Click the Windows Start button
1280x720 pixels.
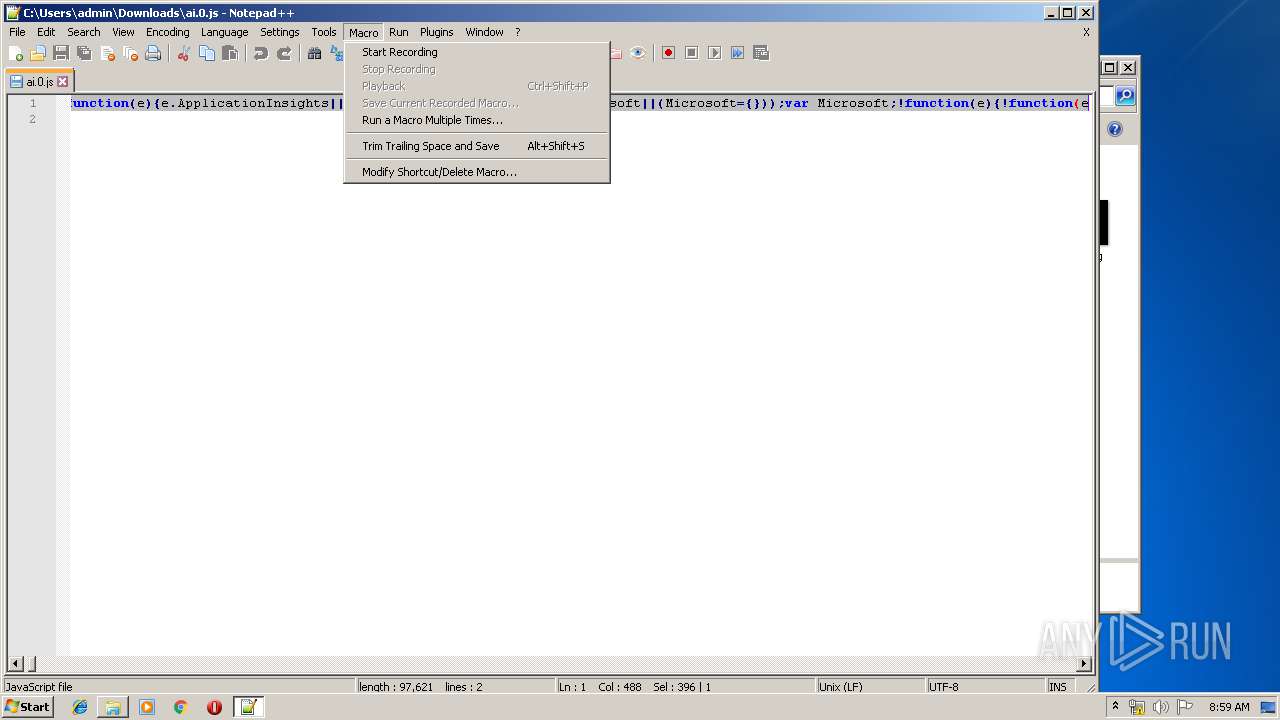coord(27,707)
